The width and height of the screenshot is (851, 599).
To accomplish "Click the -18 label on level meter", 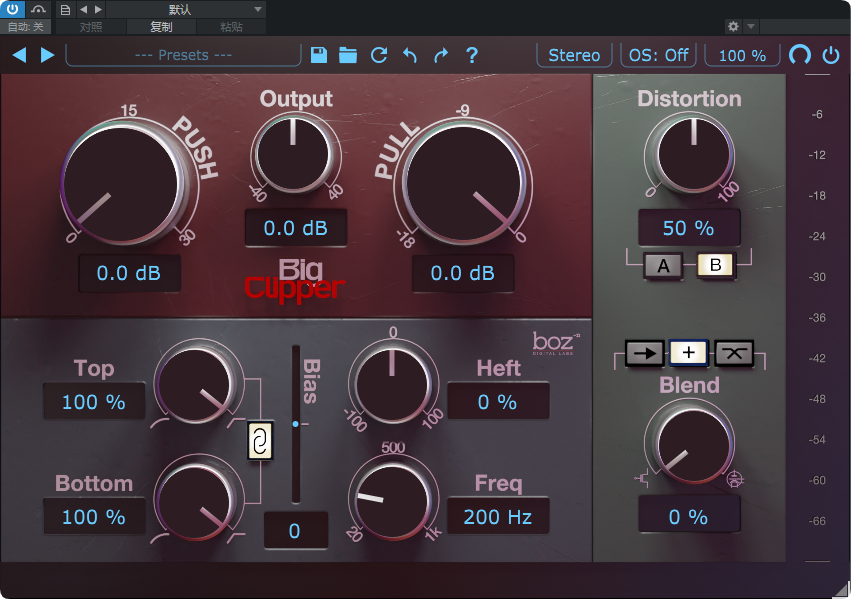I will (x=817, y=196).
